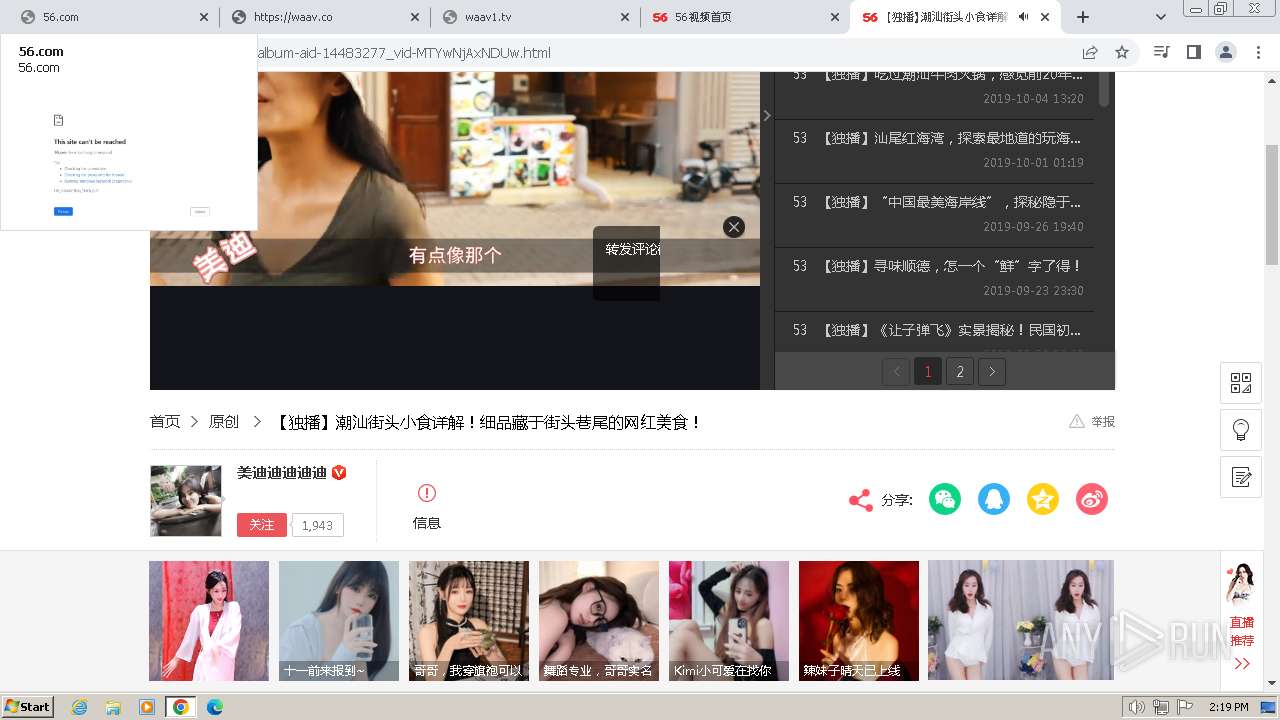Mute the audio-playing tab speaker icon

1024,17
